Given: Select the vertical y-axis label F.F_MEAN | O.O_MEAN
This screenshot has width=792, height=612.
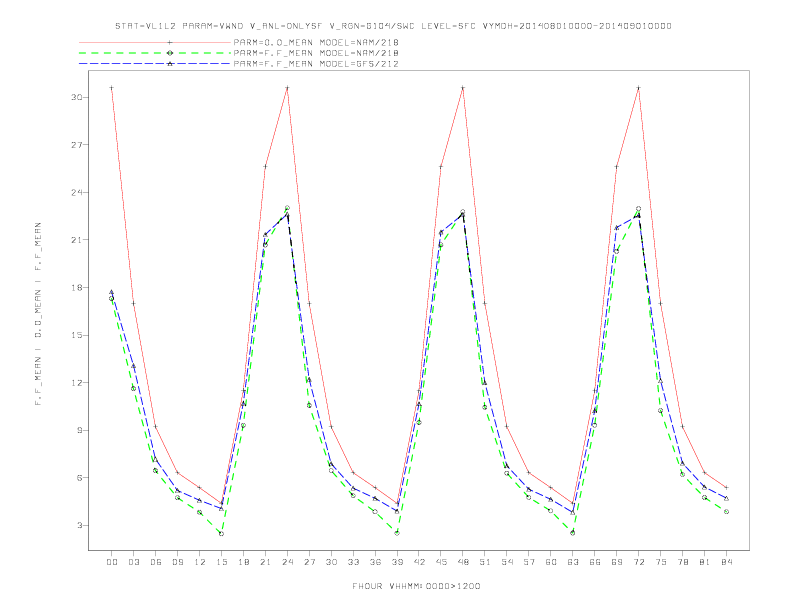Looking at the screenshot, I should pos(38,314).
